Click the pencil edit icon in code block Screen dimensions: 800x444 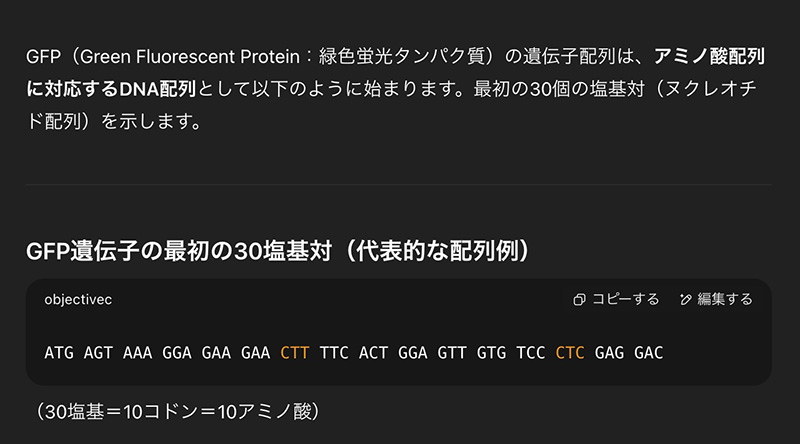(685, 300)
